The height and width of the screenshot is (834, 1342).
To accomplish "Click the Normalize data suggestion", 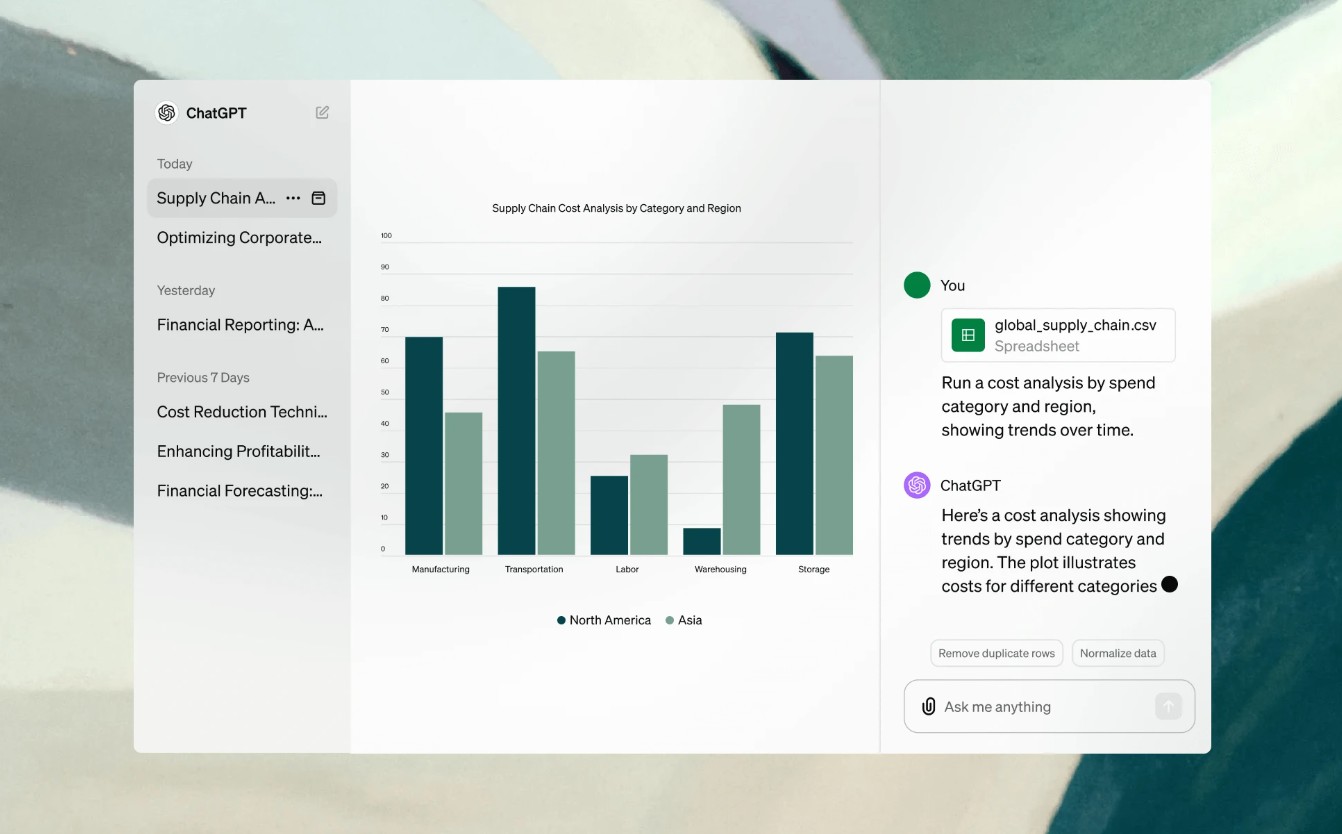I will tap(1118, 653).
